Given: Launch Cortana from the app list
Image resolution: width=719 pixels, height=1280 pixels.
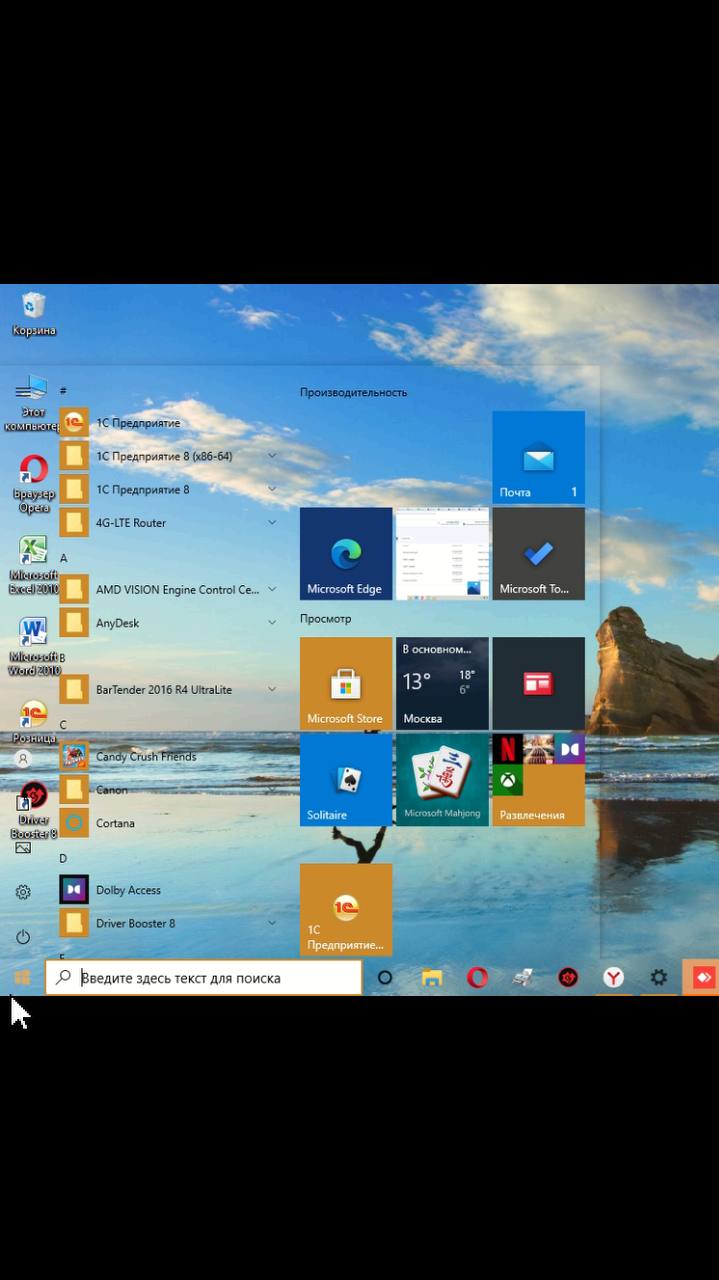Looking at the screenshot, I should 168,823.
